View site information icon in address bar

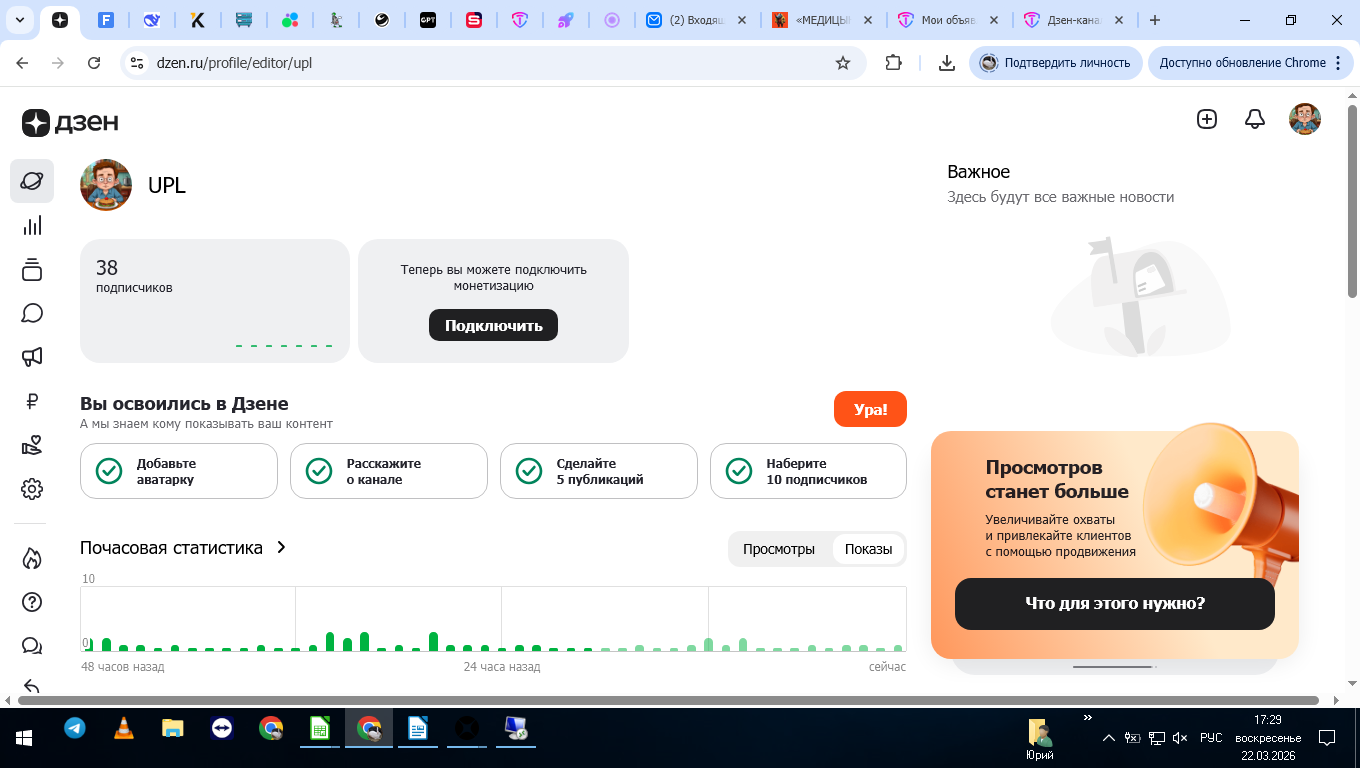[x=137, y=62]
